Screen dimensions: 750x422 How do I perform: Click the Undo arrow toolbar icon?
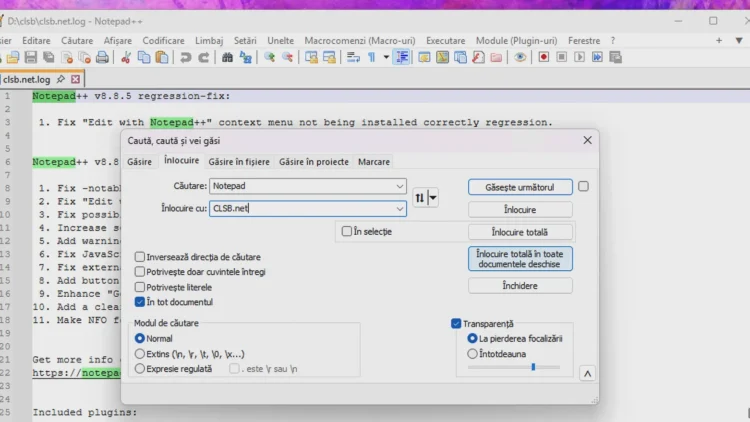[x=186, y=58]
